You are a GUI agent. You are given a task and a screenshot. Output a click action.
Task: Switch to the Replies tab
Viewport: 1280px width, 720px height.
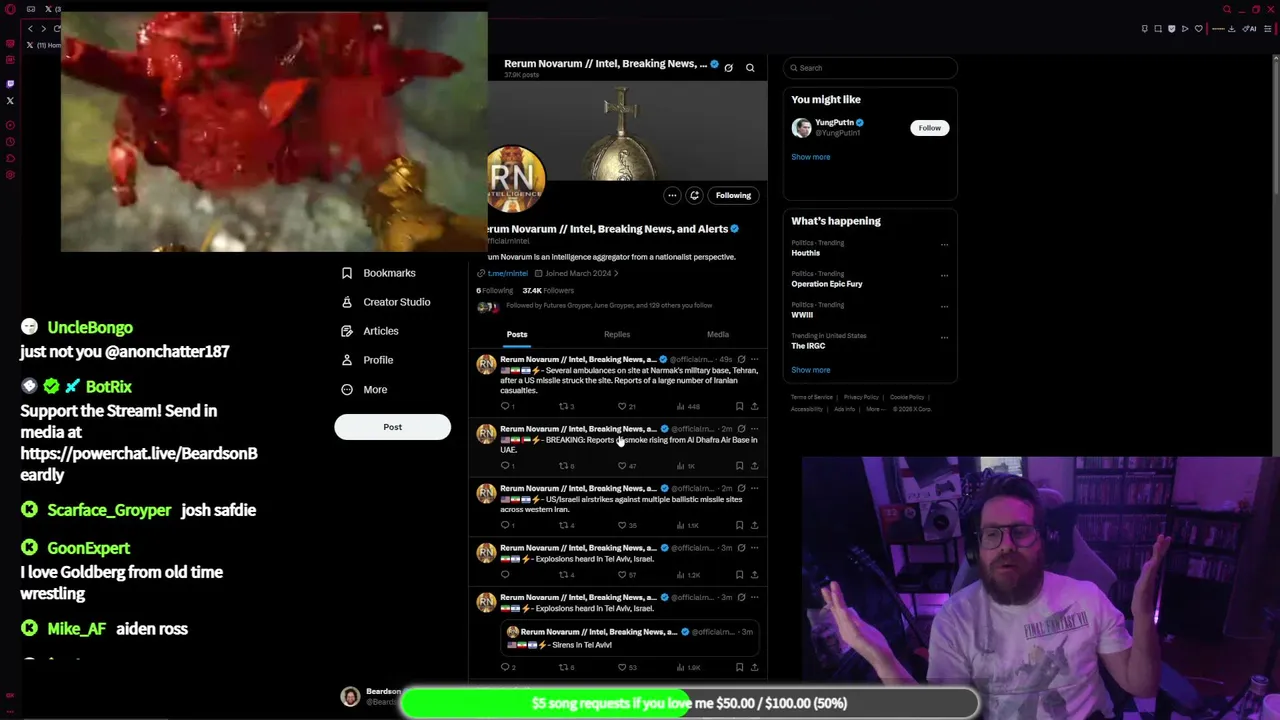[617, 334]
